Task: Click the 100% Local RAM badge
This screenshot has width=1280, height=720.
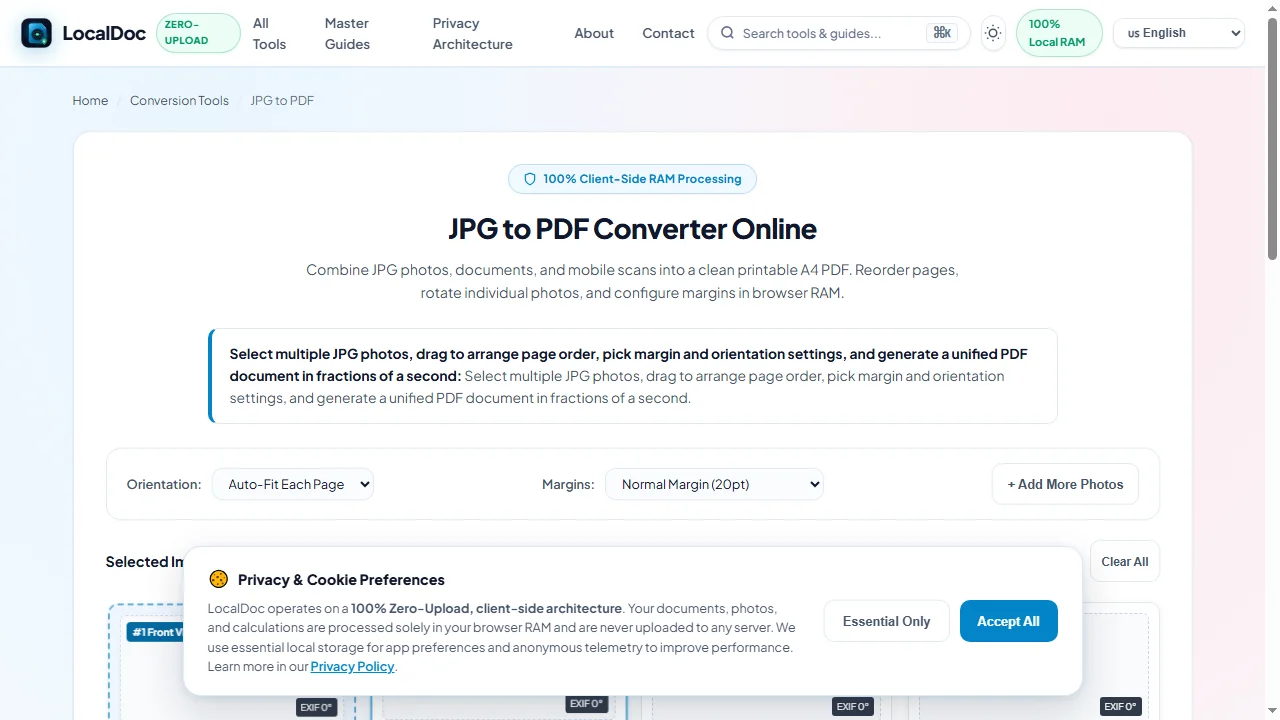Action: pos(1059,33)
